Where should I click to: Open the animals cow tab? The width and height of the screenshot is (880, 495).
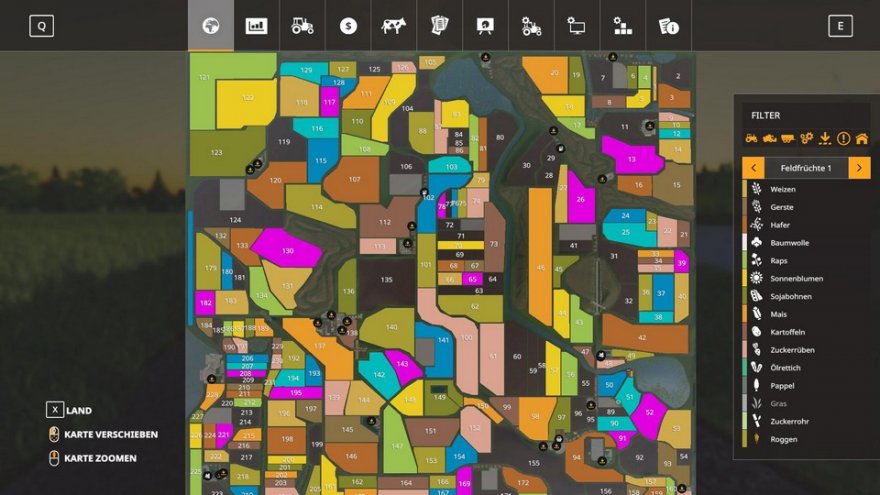click(x=394, y=26)
